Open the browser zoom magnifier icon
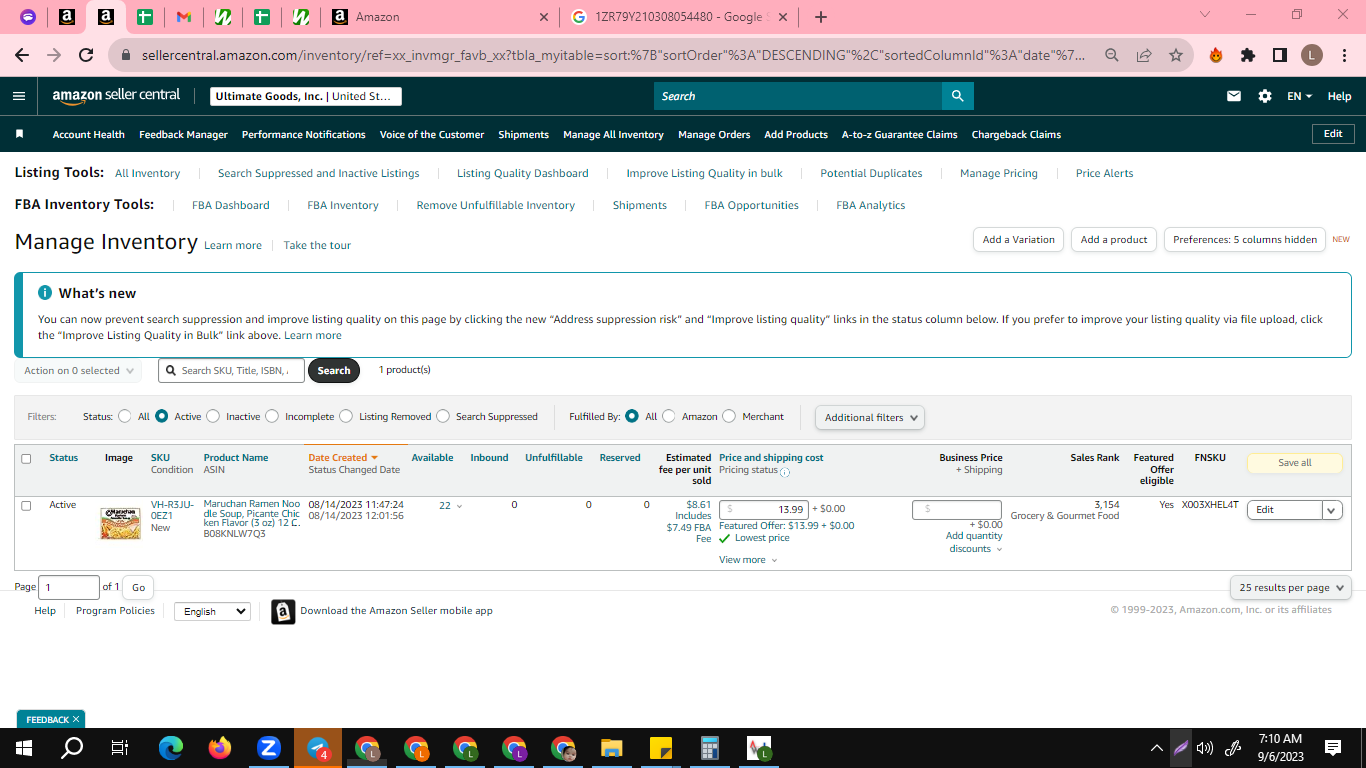The width and height of the screenshot is (1366, 768). coord(1112,56)
